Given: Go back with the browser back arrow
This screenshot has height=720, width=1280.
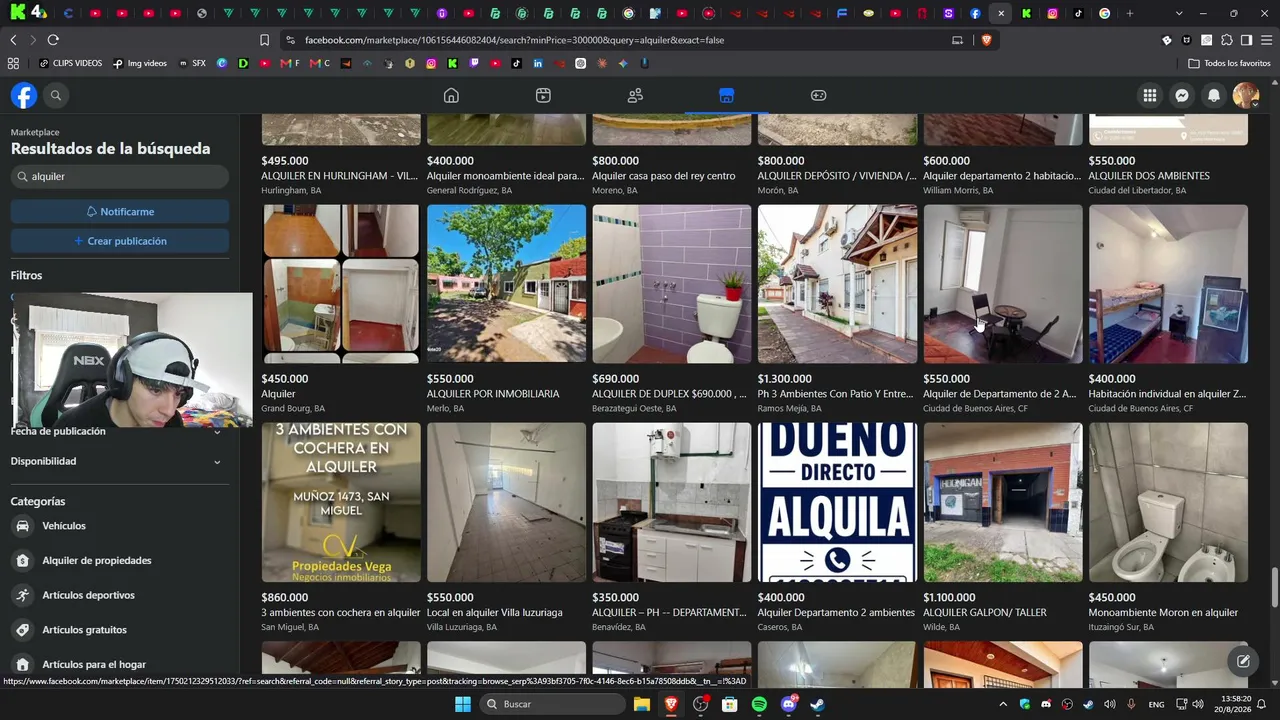Looking at the screenshot, I should pyautogui.click(x=13, y=40).
